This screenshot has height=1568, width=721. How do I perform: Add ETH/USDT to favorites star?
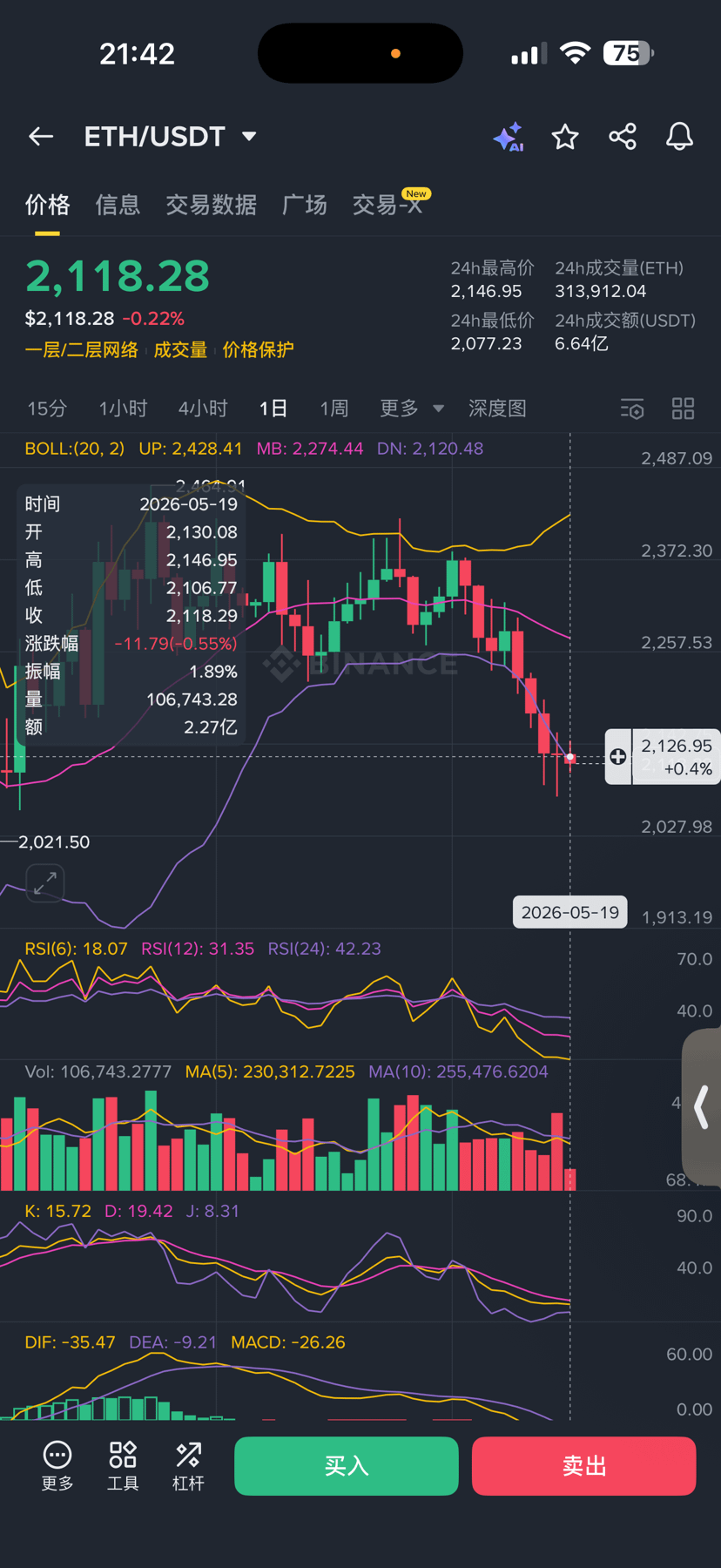[x=565, y=137]
